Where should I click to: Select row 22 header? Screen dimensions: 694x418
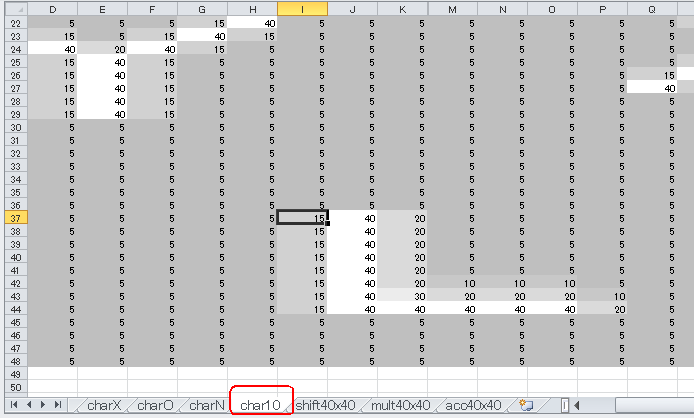coord(16,23)
